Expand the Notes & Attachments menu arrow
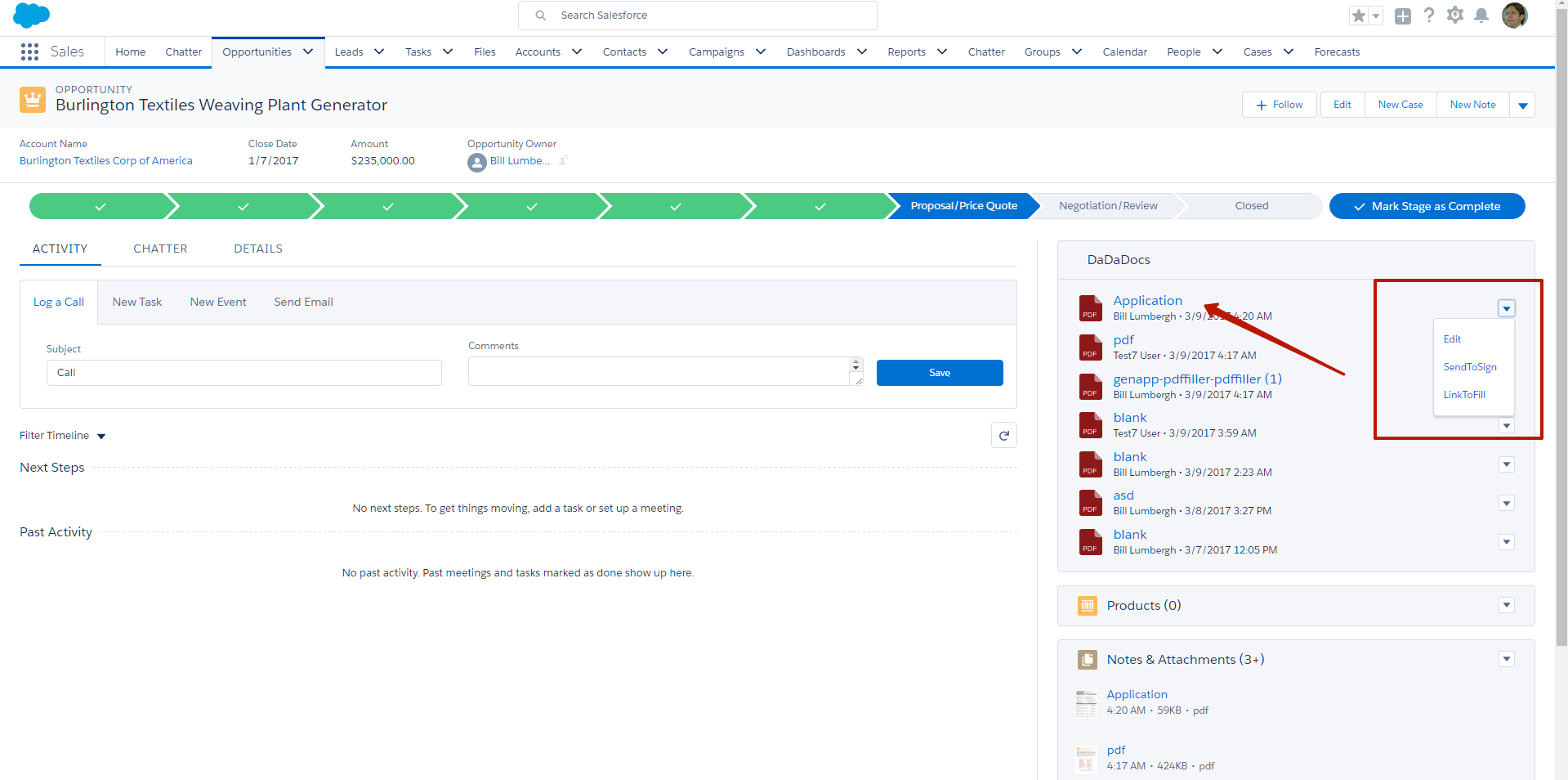 pyautogui.click(x=1506, y=659)
